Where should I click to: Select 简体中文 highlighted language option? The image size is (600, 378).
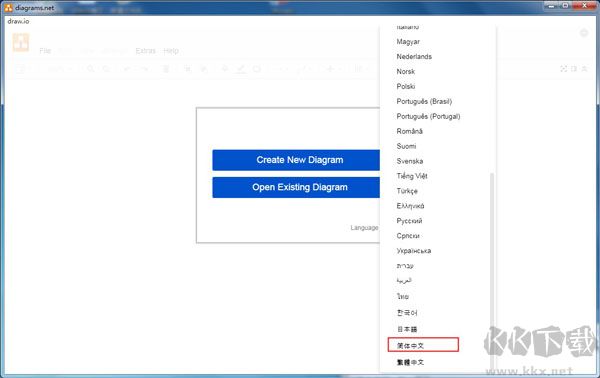[x=423, y=345]
